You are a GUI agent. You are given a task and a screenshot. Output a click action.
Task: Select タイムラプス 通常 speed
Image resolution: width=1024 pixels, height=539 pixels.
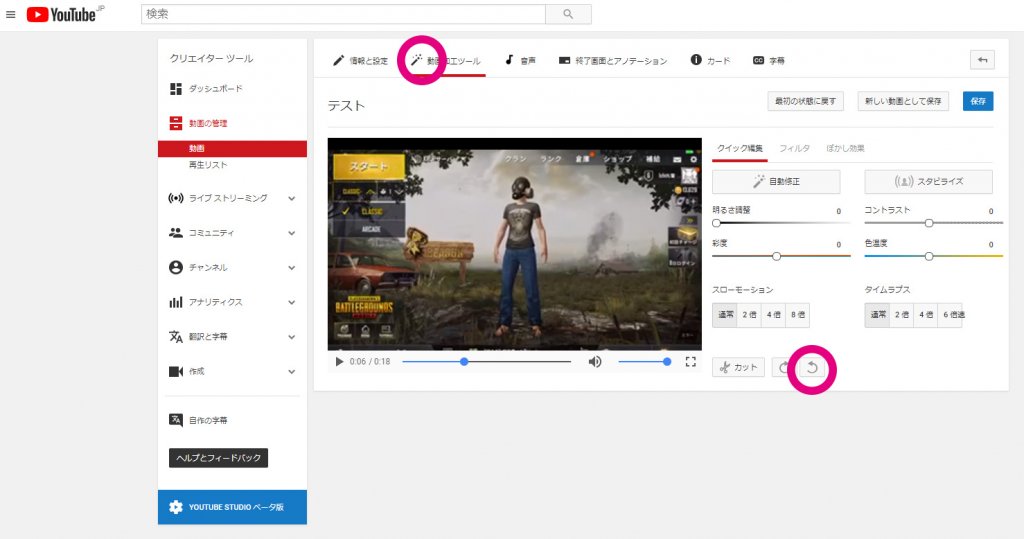pyautogui.click(x=878, y=315)
